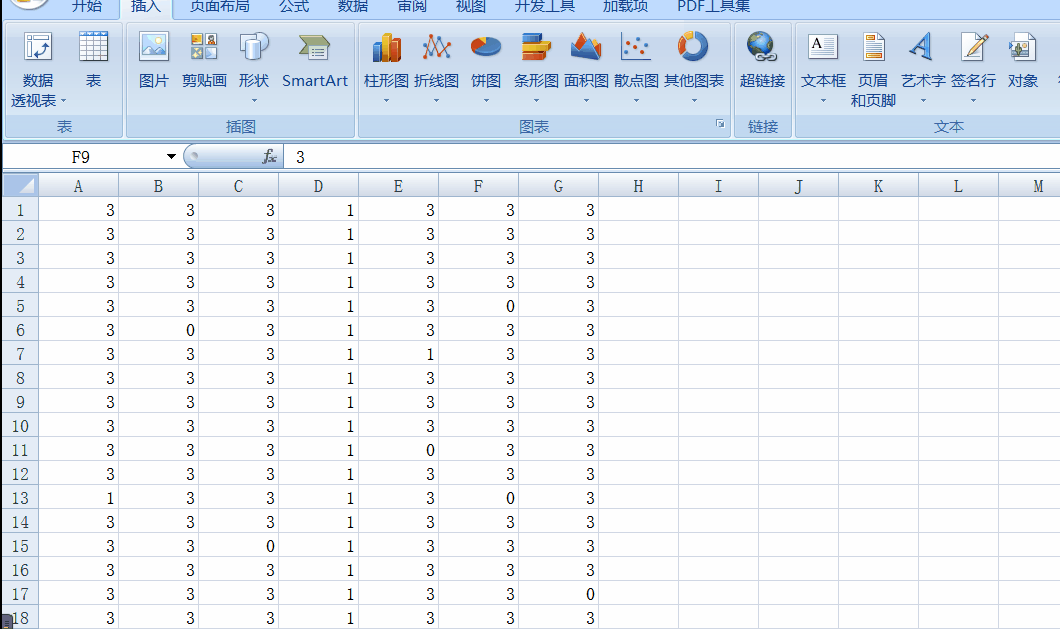The image size is (1060, 629).
Task: Select cell C15 containing 0
Action: pyautogui.click(x=238, y=546)
